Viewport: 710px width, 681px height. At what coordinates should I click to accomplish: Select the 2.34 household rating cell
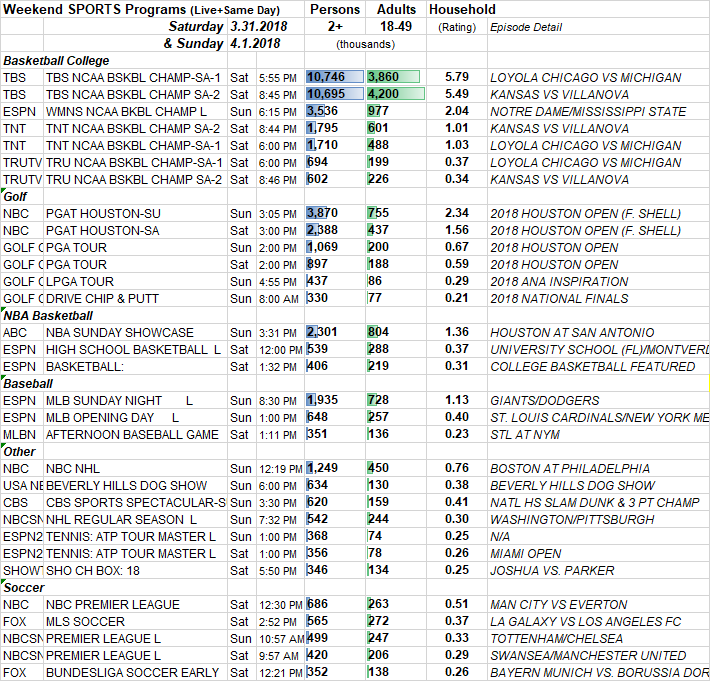click(x=456, y=213)
